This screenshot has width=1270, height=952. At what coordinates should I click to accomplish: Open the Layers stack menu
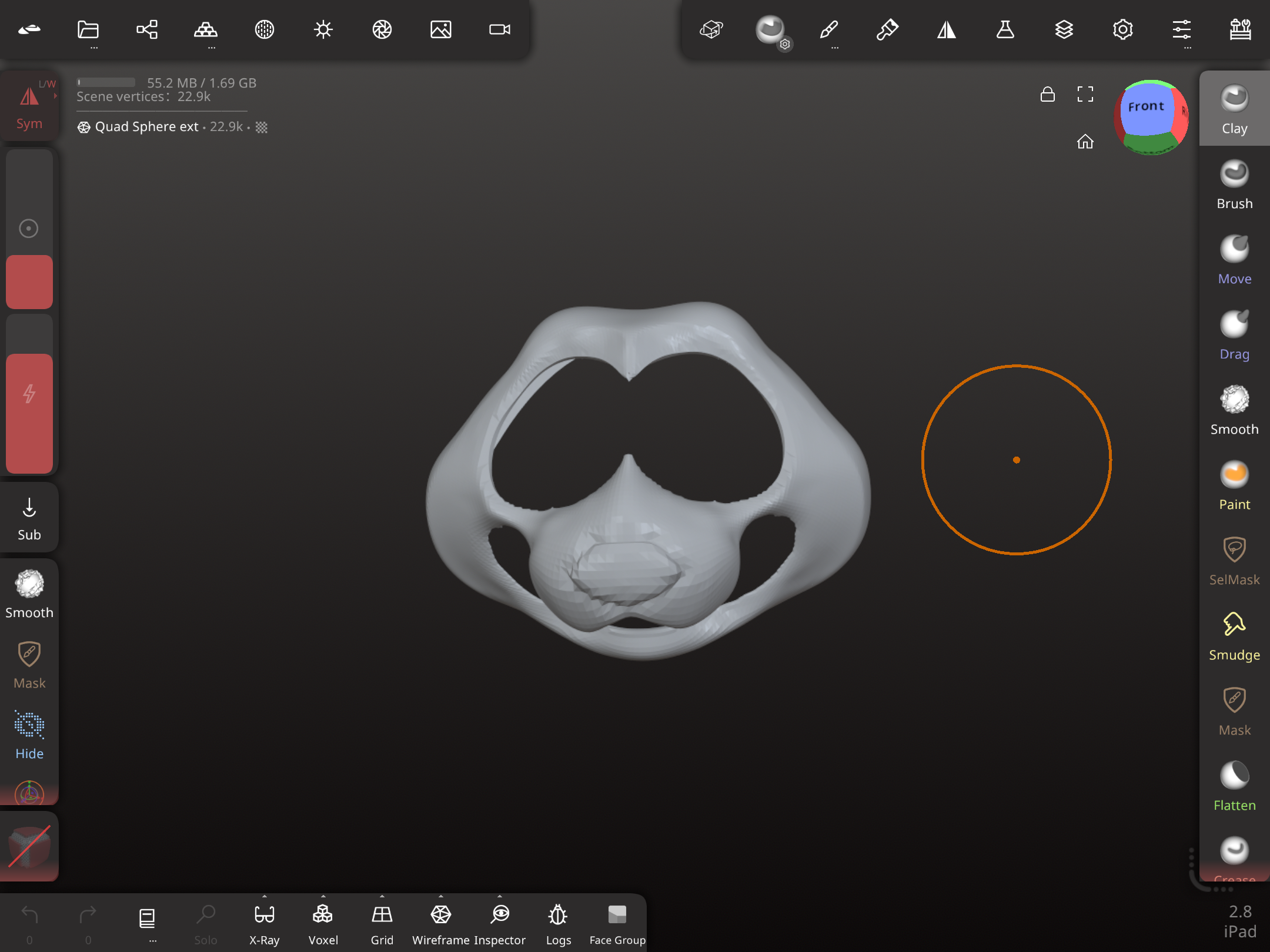(1064, 29)
